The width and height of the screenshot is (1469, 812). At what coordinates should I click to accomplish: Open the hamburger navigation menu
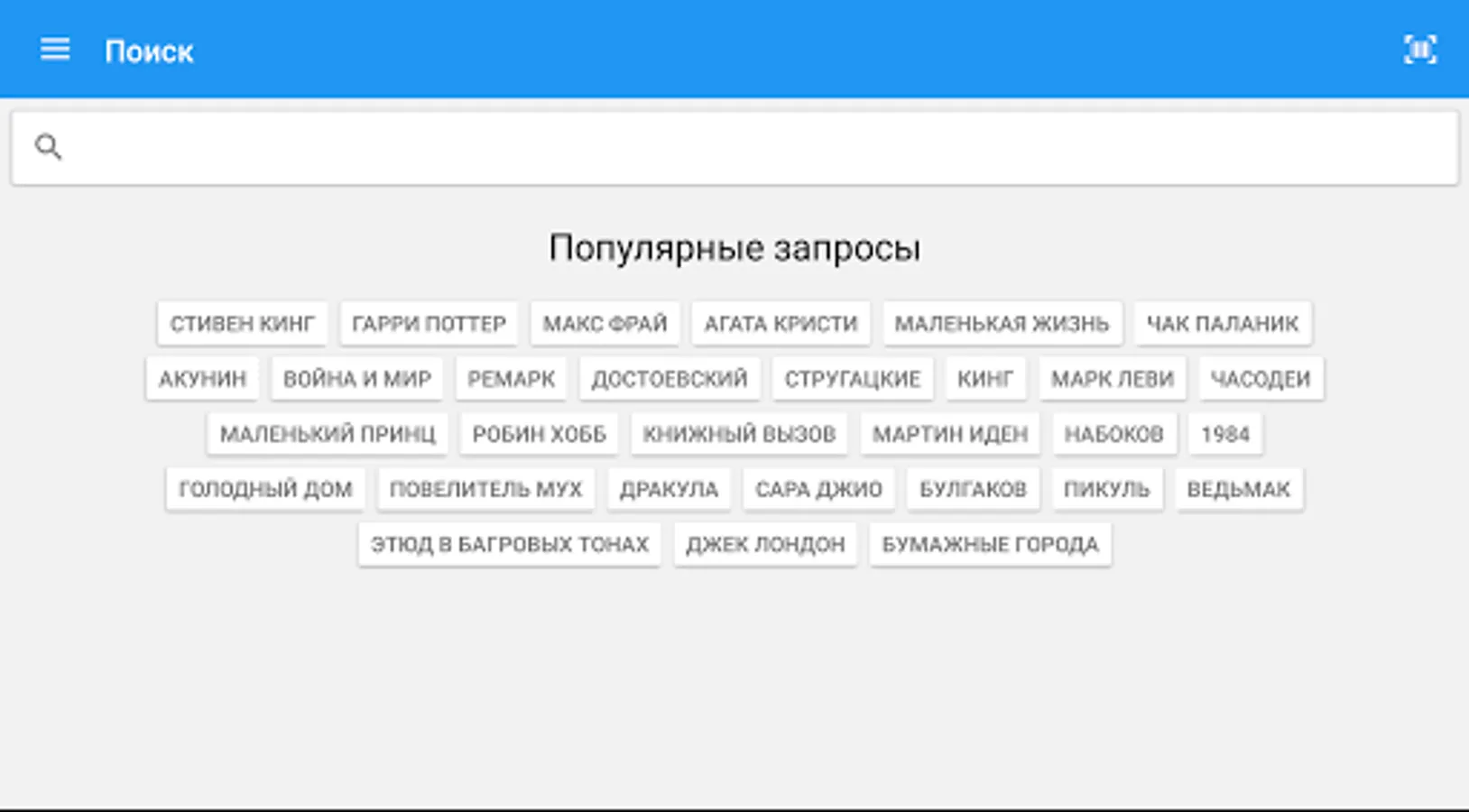55,50
